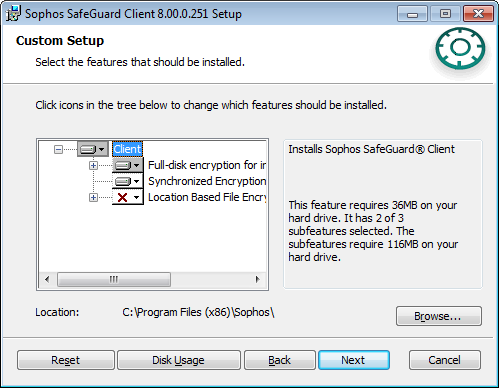Expand the Location Based File Encryption node
This screenshot has width=499, height=388.
(93, 197)
